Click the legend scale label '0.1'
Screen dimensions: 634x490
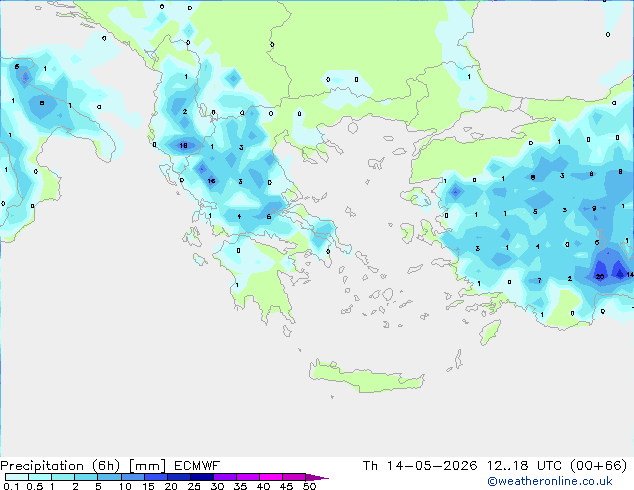(11, 486)
